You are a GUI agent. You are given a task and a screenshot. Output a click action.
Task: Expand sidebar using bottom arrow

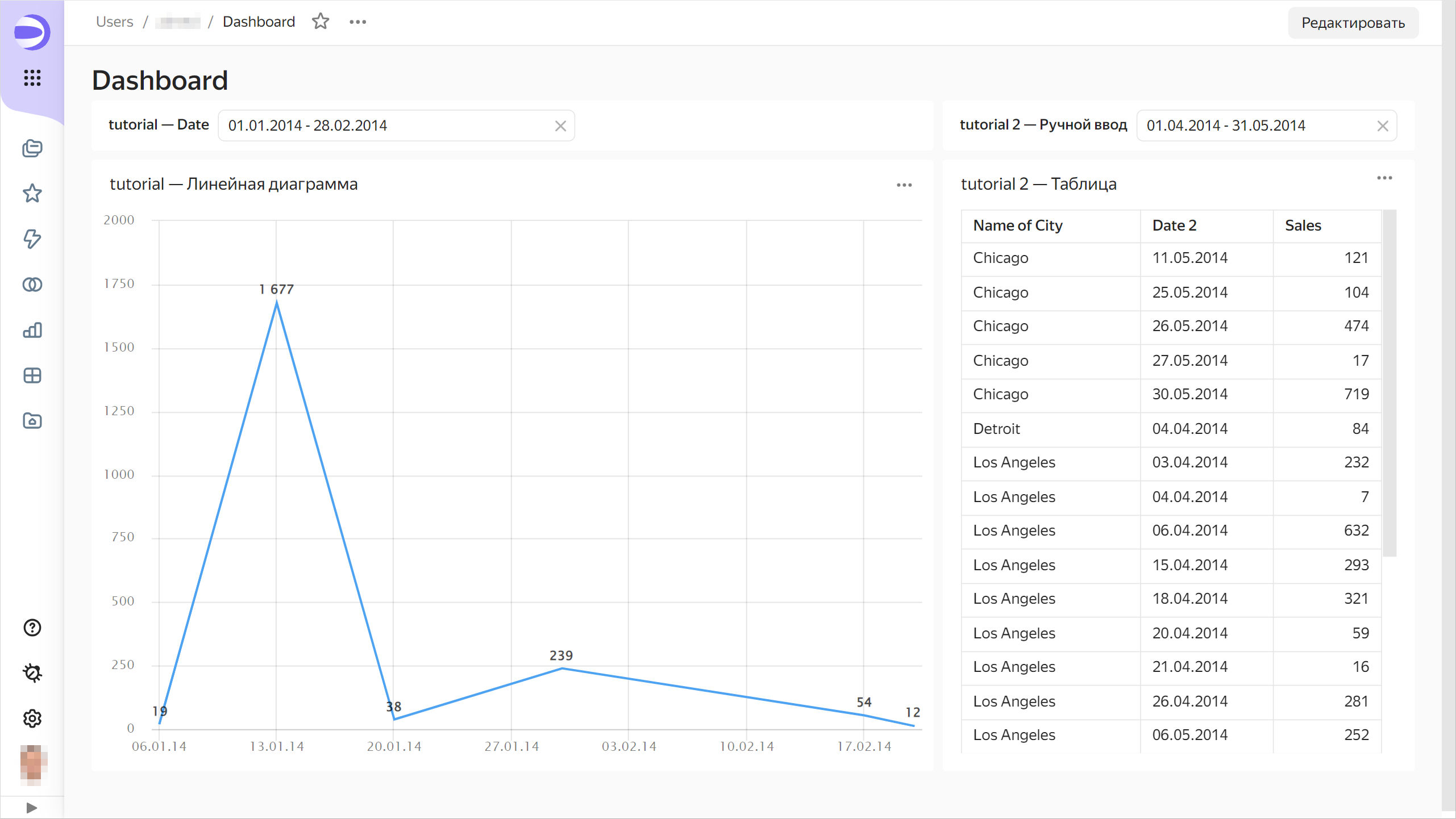32,808
